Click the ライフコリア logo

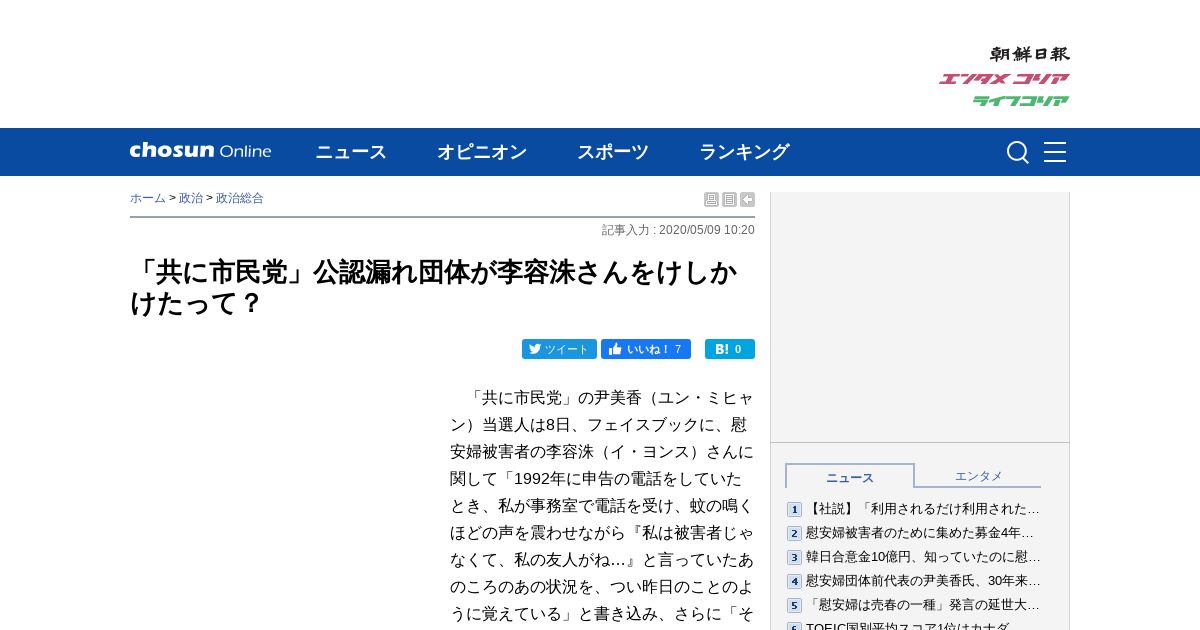tap(1021, 101)
